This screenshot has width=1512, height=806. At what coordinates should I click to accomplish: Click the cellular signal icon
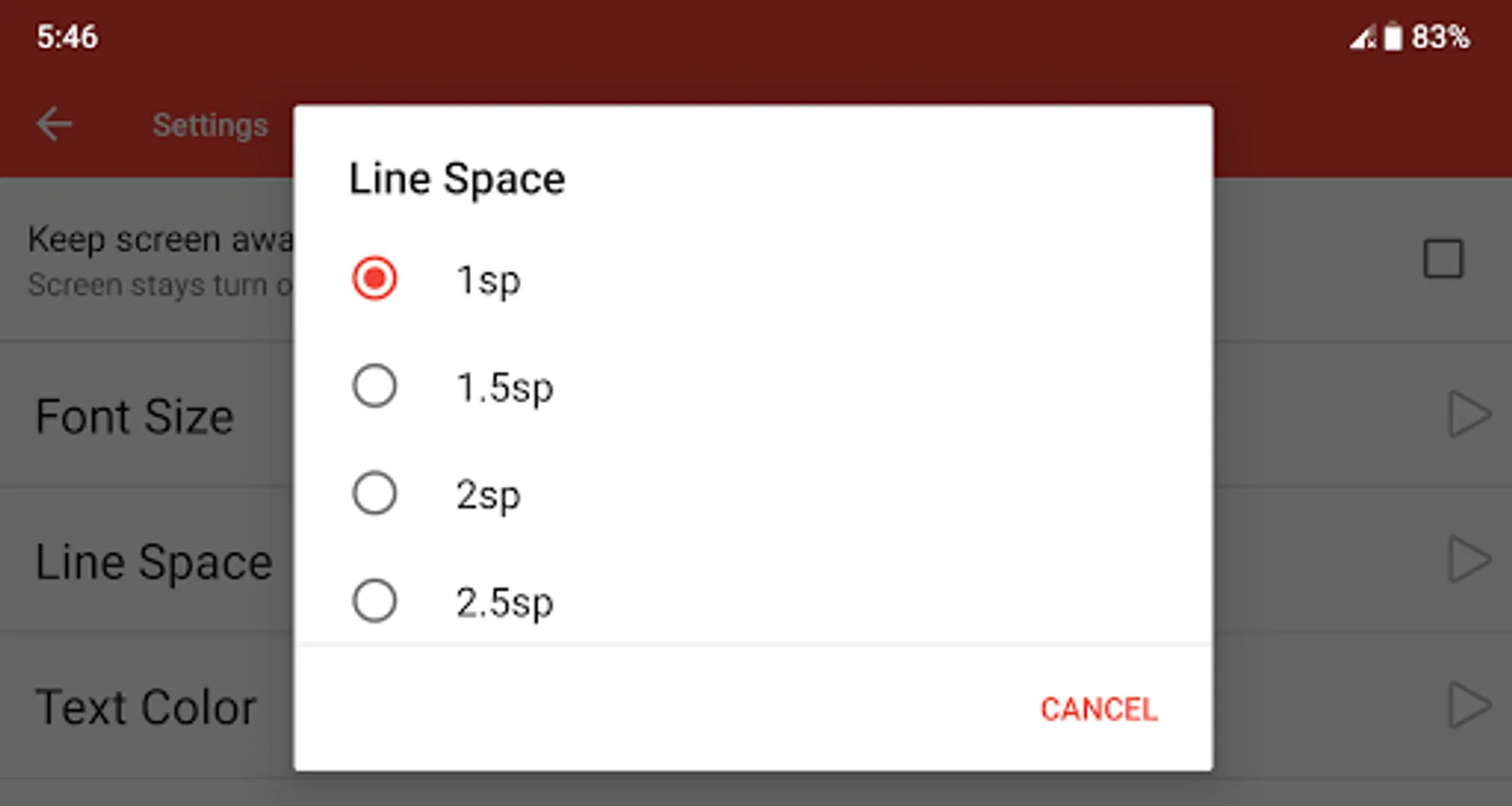tap(1362, 38)
